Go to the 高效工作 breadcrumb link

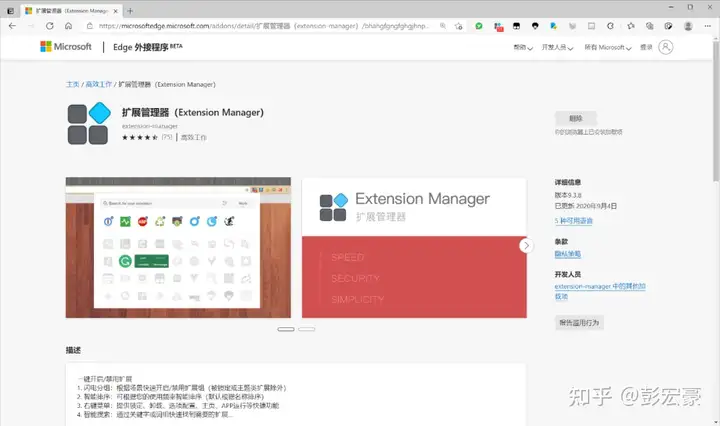[99, 84]
